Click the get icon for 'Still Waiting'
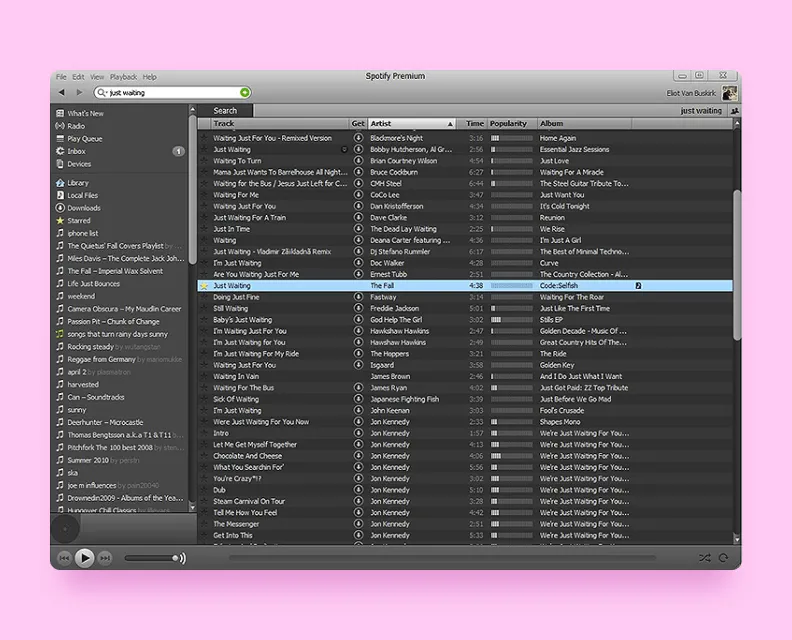792x640 pixels. pyautogui.click(x=358, y=308)
